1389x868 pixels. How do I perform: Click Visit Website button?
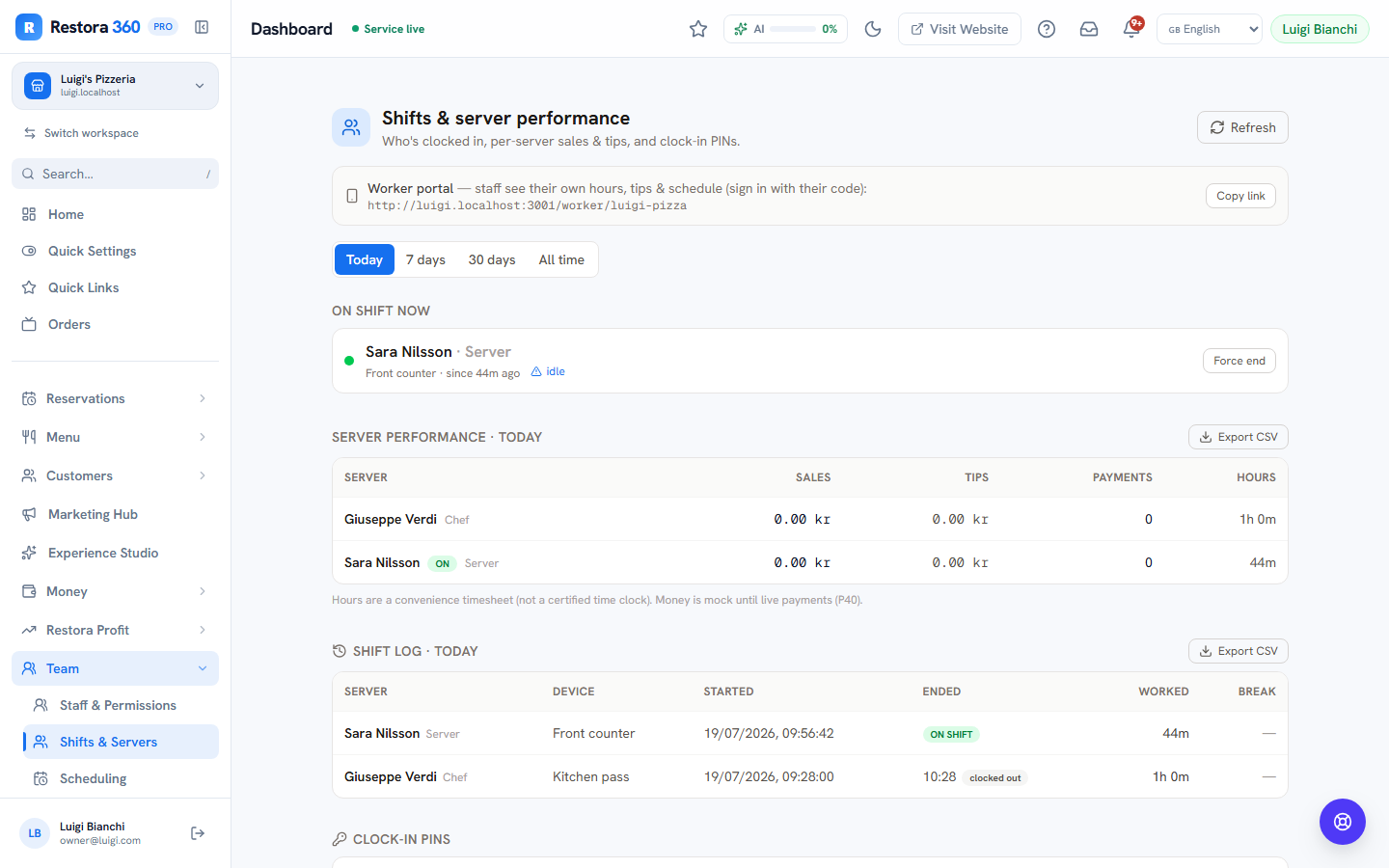(960, 29)
